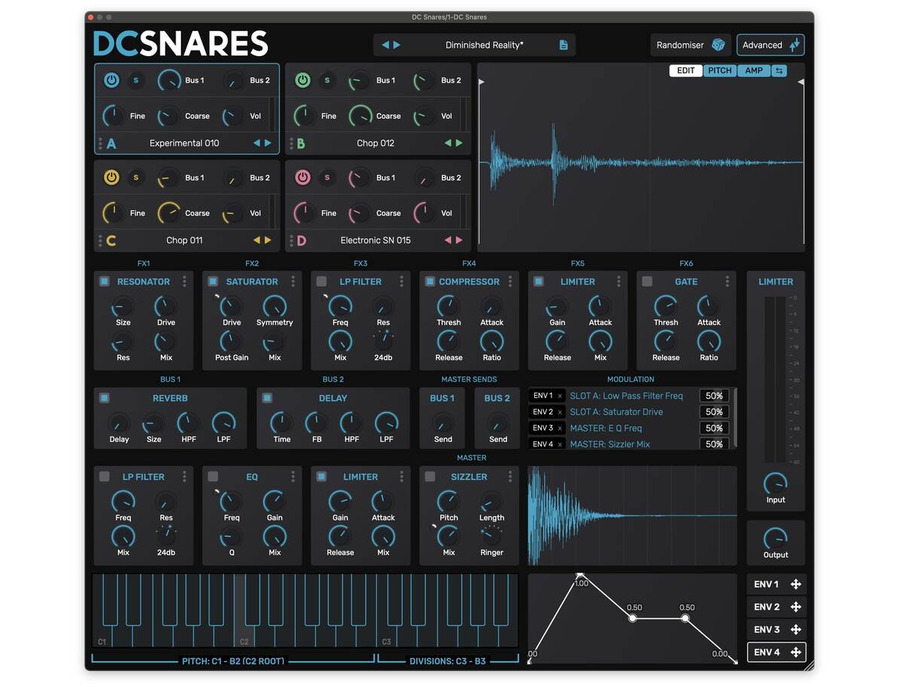Open COMPRESSOR effect options menu

[x=510, y=281]
